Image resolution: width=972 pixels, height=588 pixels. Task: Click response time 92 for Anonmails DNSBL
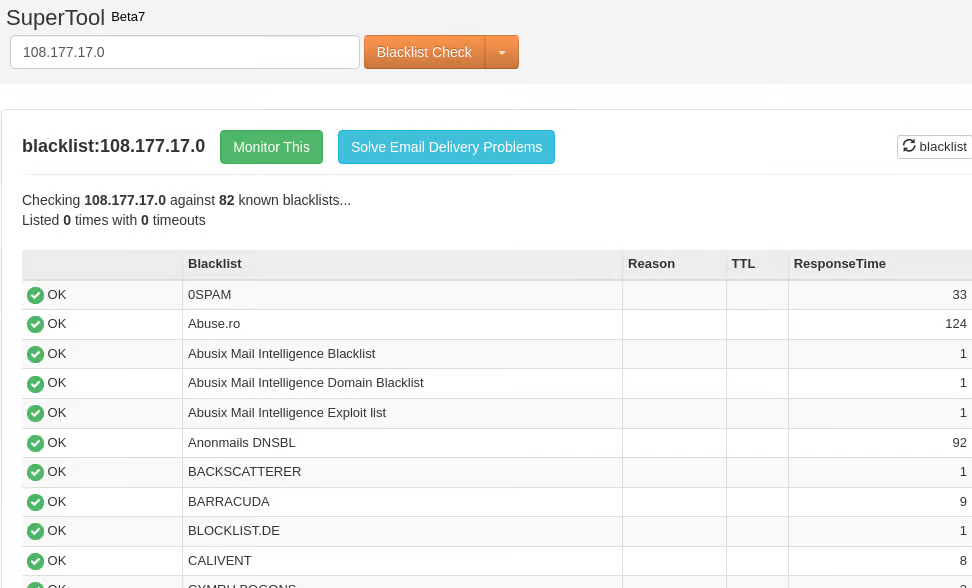(x=960, y=443)
